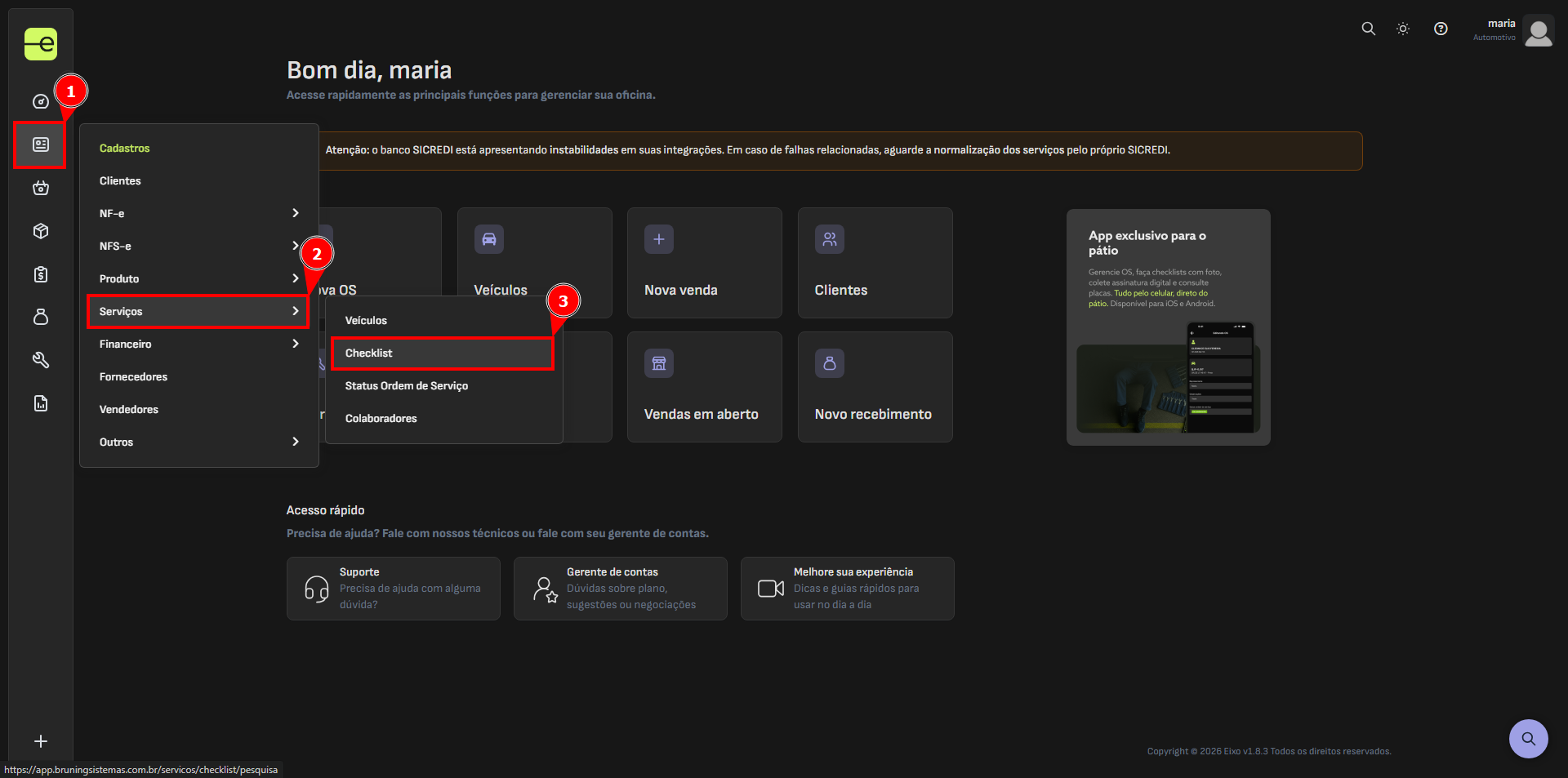The height and width of the screenshot is (778, 1568).
Task: Click 'App exclusivo para o pátio' heading
Action: [x=1147, y=243]
